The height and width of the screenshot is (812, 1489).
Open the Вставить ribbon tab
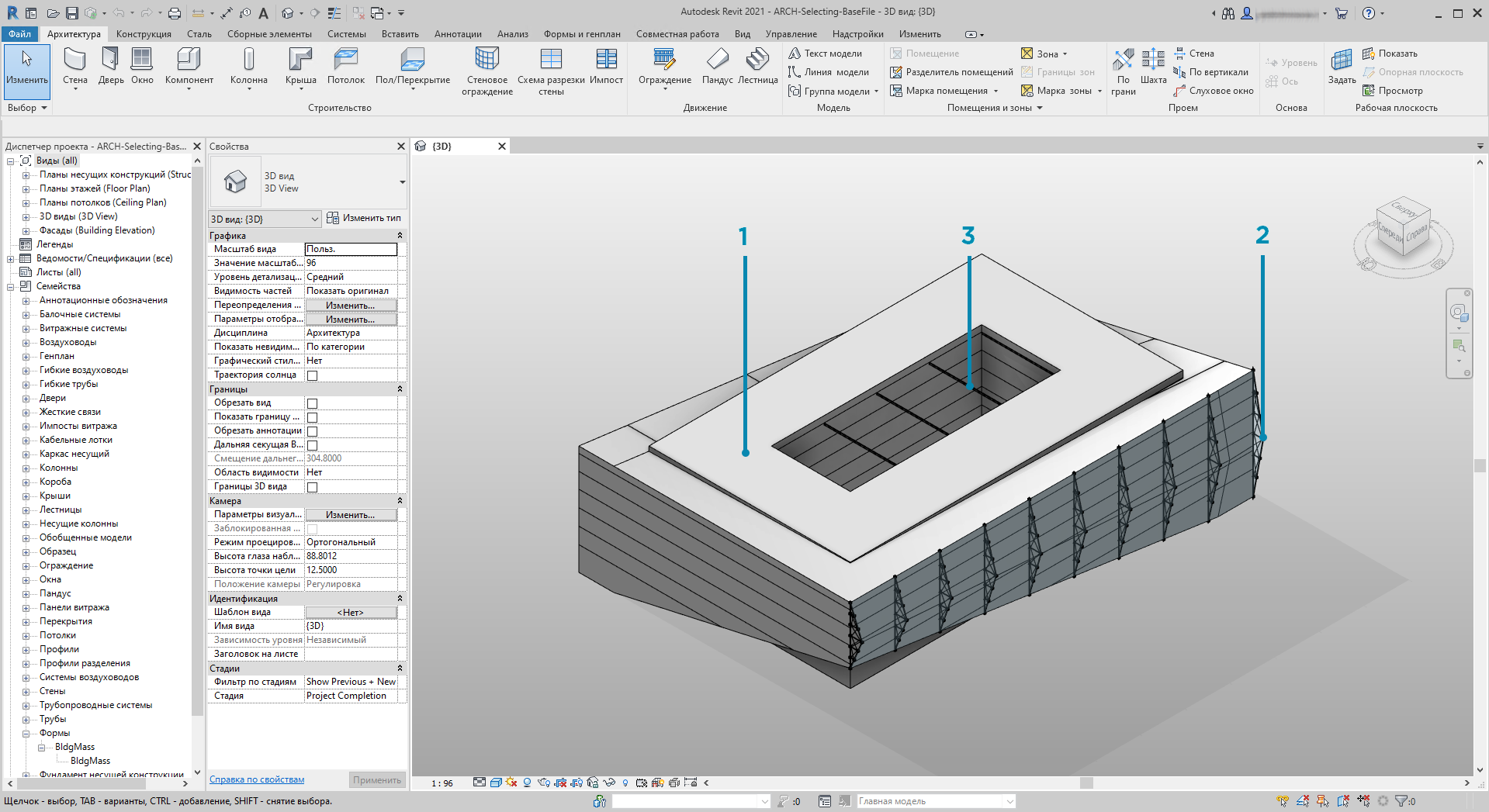pyautogui.click(x=400, y=34)
